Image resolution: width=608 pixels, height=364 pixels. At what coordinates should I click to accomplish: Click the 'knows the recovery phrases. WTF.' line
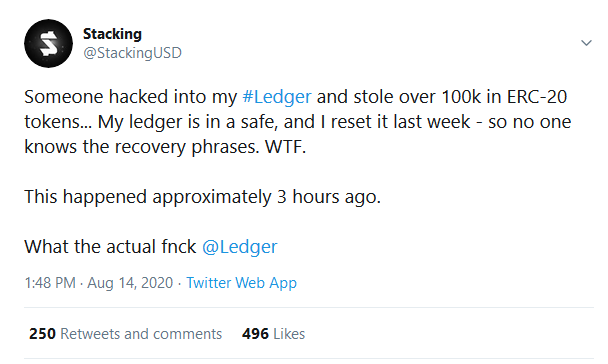[165, 147]
